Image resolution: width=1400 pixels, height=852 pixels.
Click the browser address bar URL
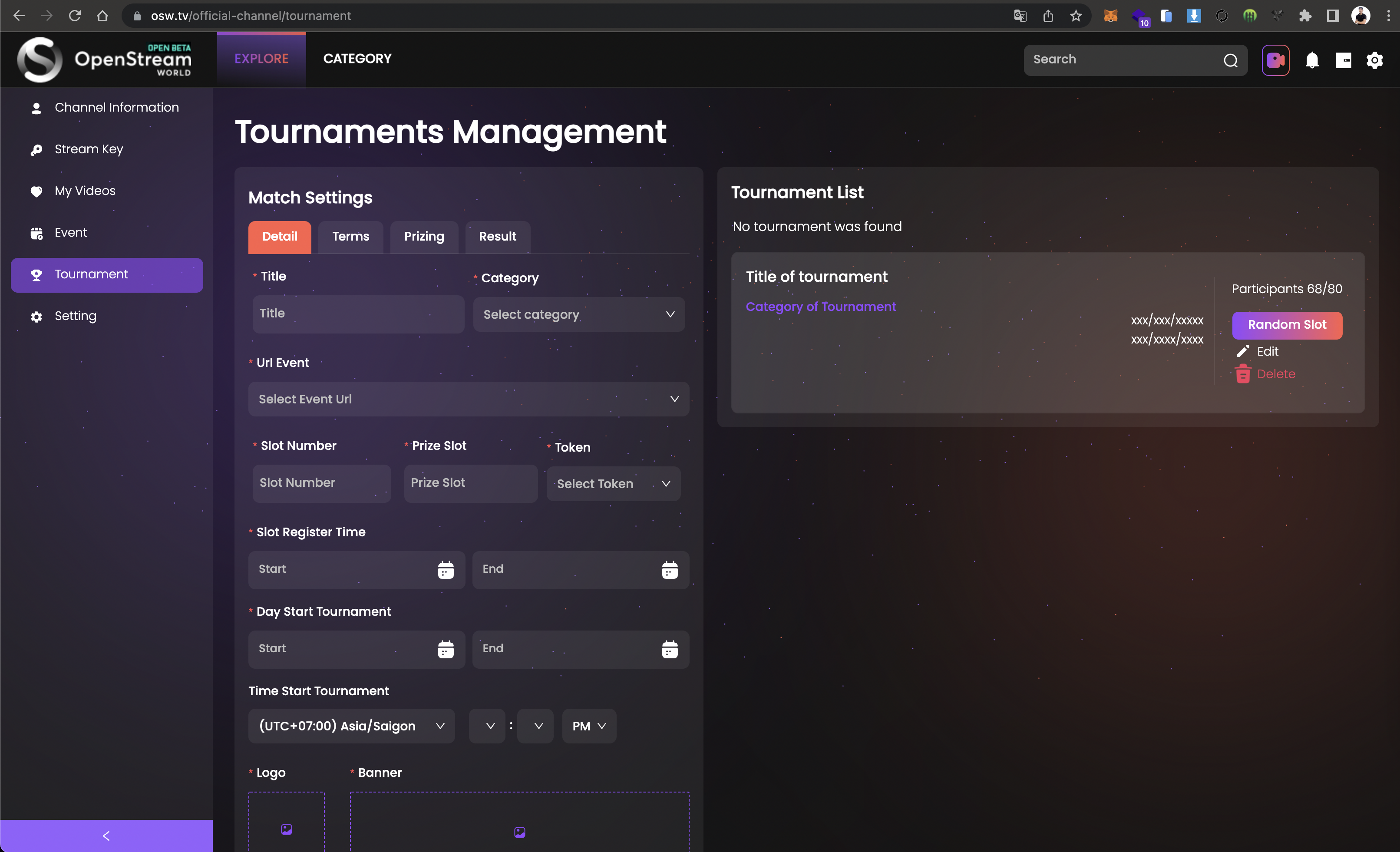(251, 16)
